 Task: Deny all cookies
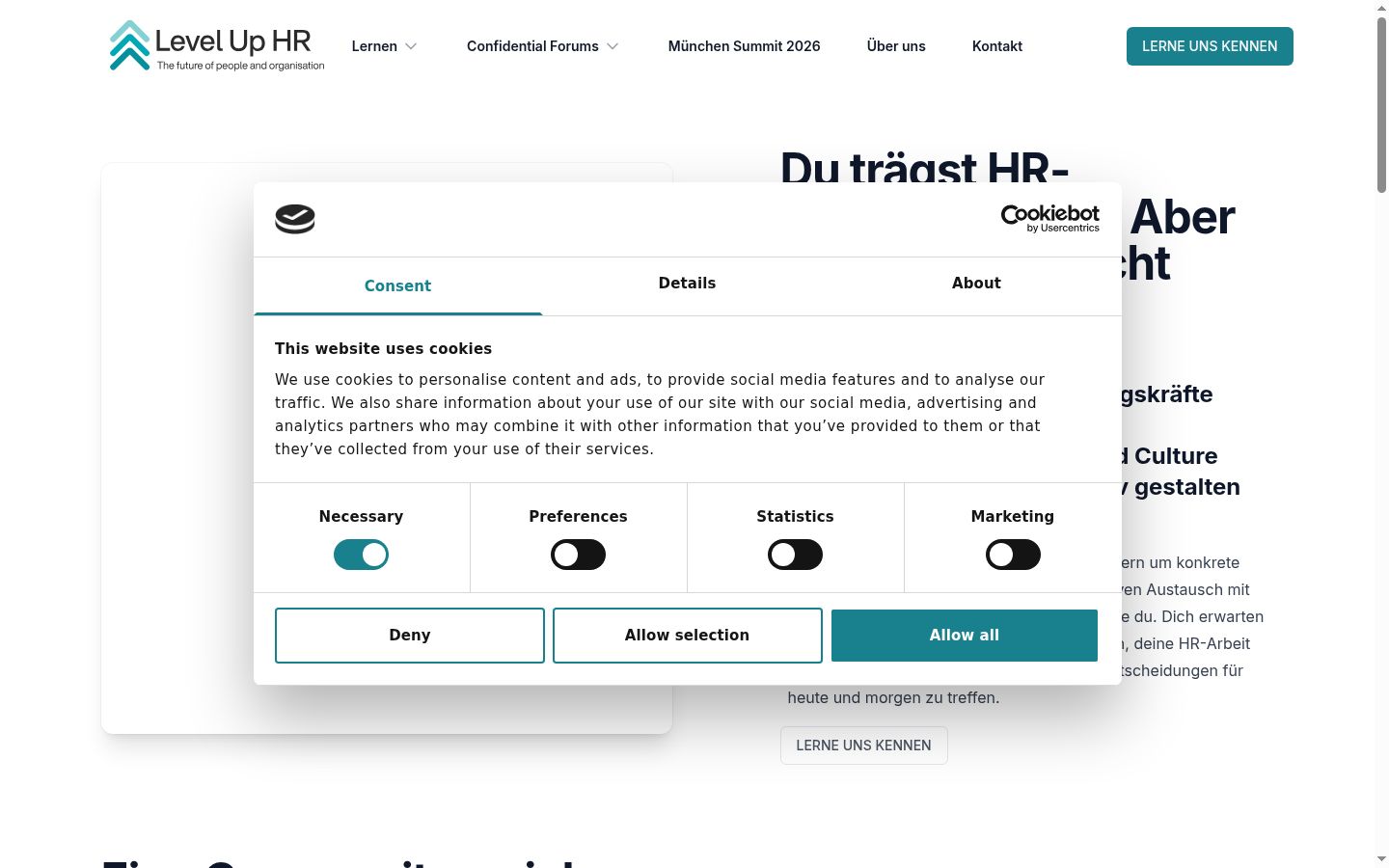point(410,636)
